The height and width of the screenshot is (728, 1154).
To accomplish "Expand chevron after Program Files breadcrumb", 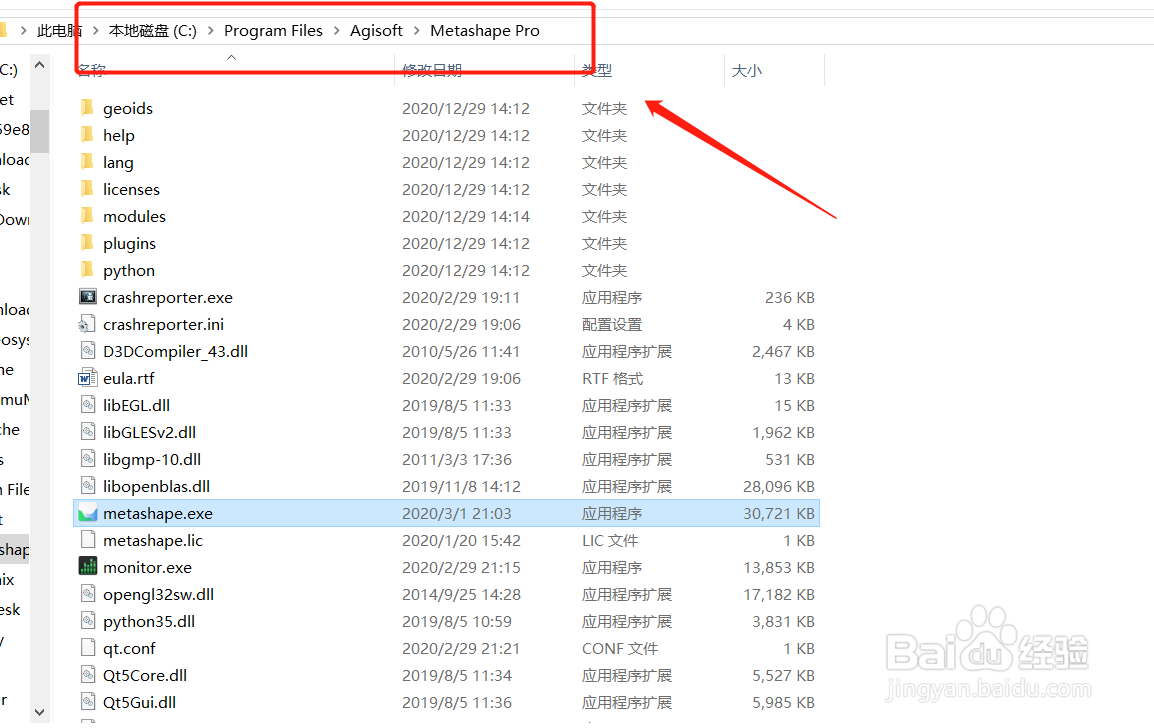I will pyautogui.click(x=336, y=31).
